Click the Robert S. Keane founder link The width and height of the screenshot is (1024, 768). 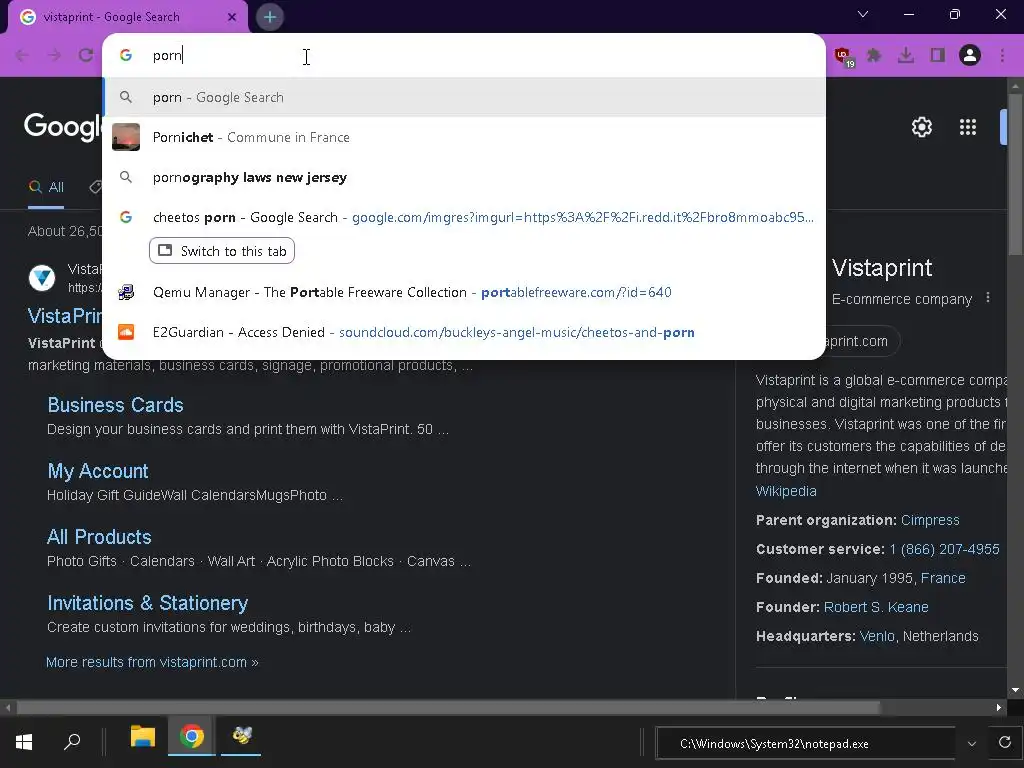[876, 607]
